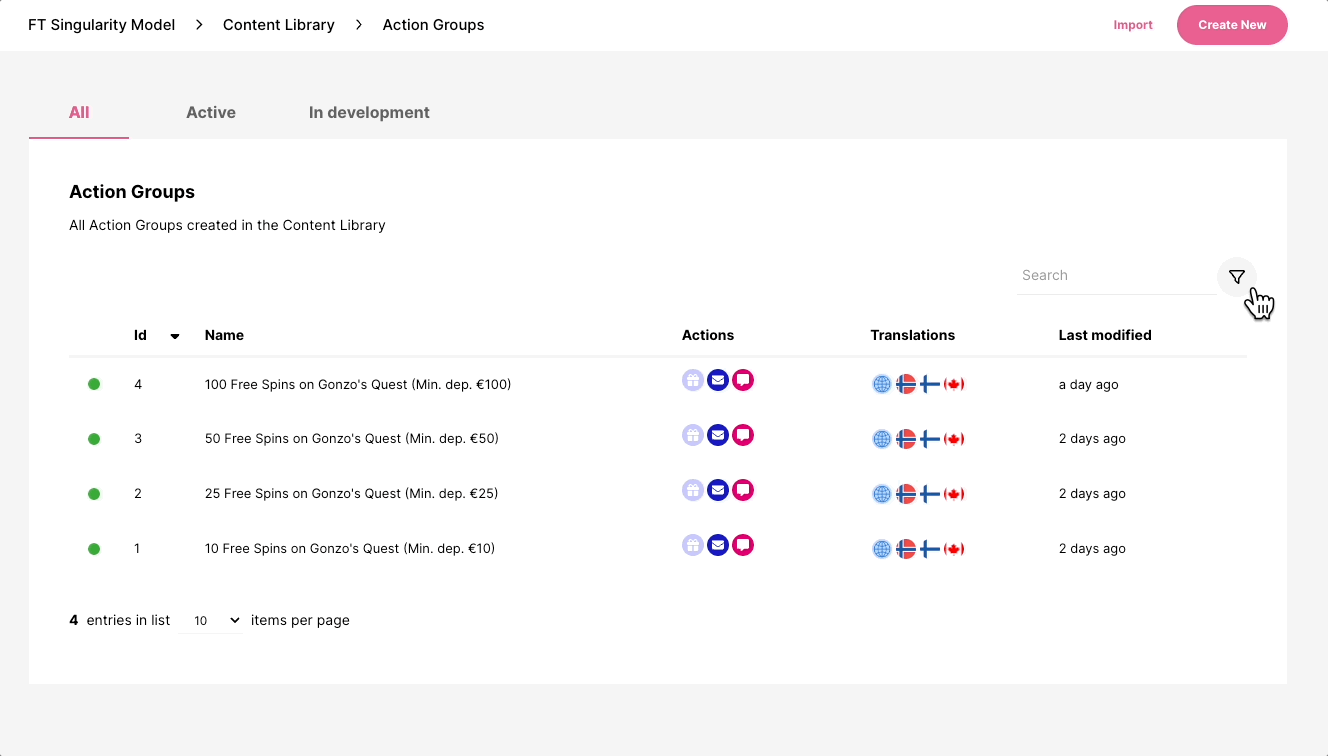Click the globe translation icon for action group 2

[882, 494]
